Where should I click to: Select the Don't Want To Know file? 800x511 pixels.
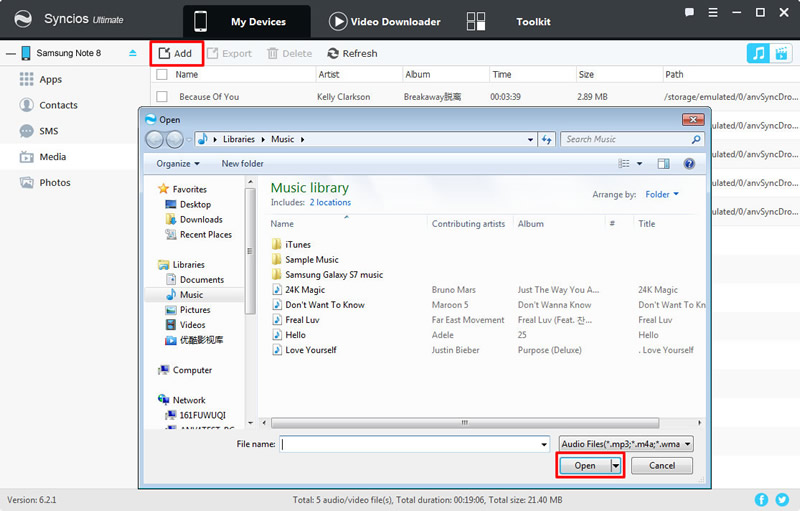[319, 305]
